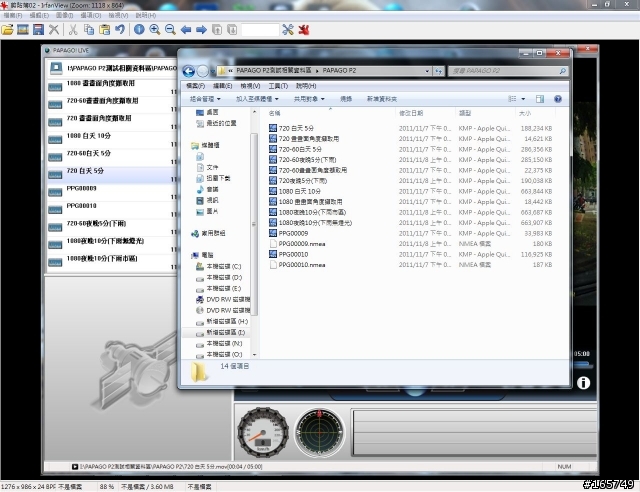640x492 pixels.
Task: Go to next image with right arrow
Action: tap(201, 29)
